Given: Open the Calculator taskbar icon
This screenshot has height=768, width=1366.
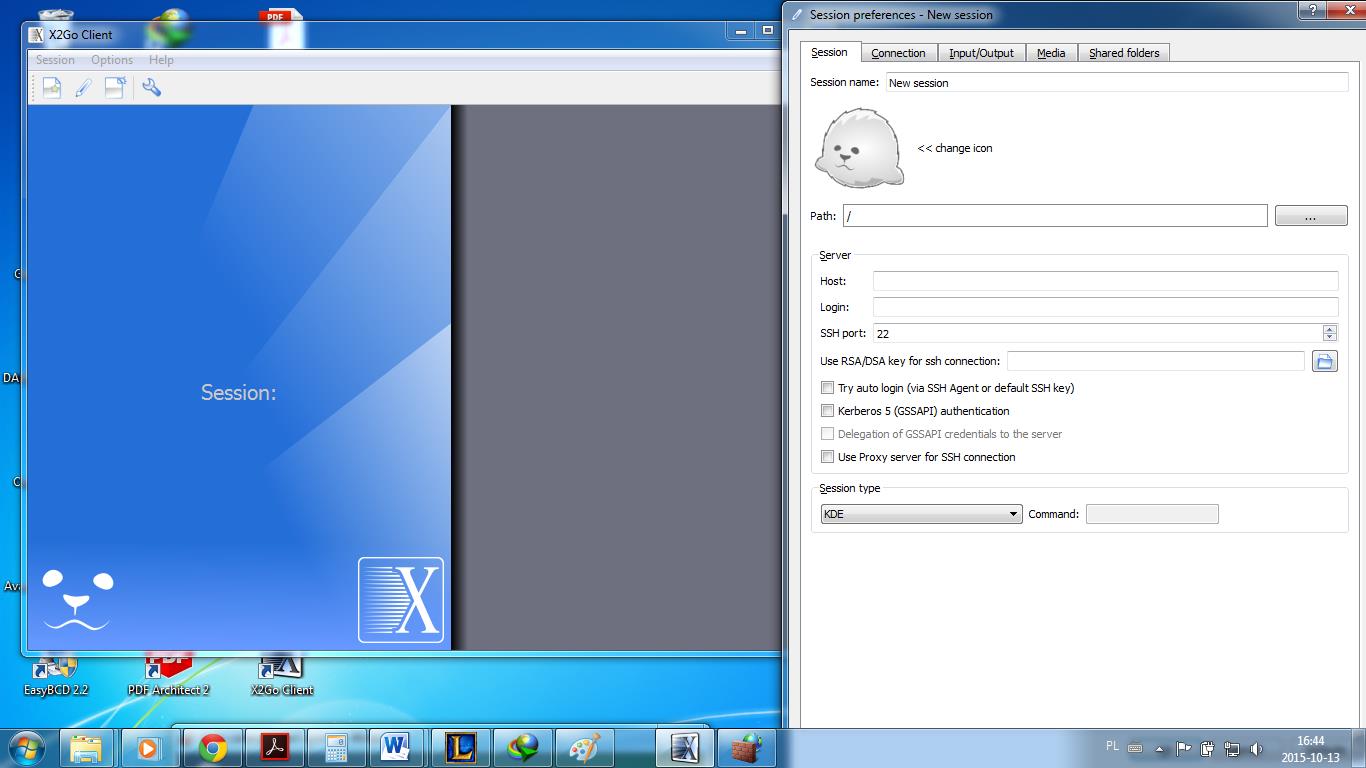Looking at the screenshot, I should tap(336, 748).
